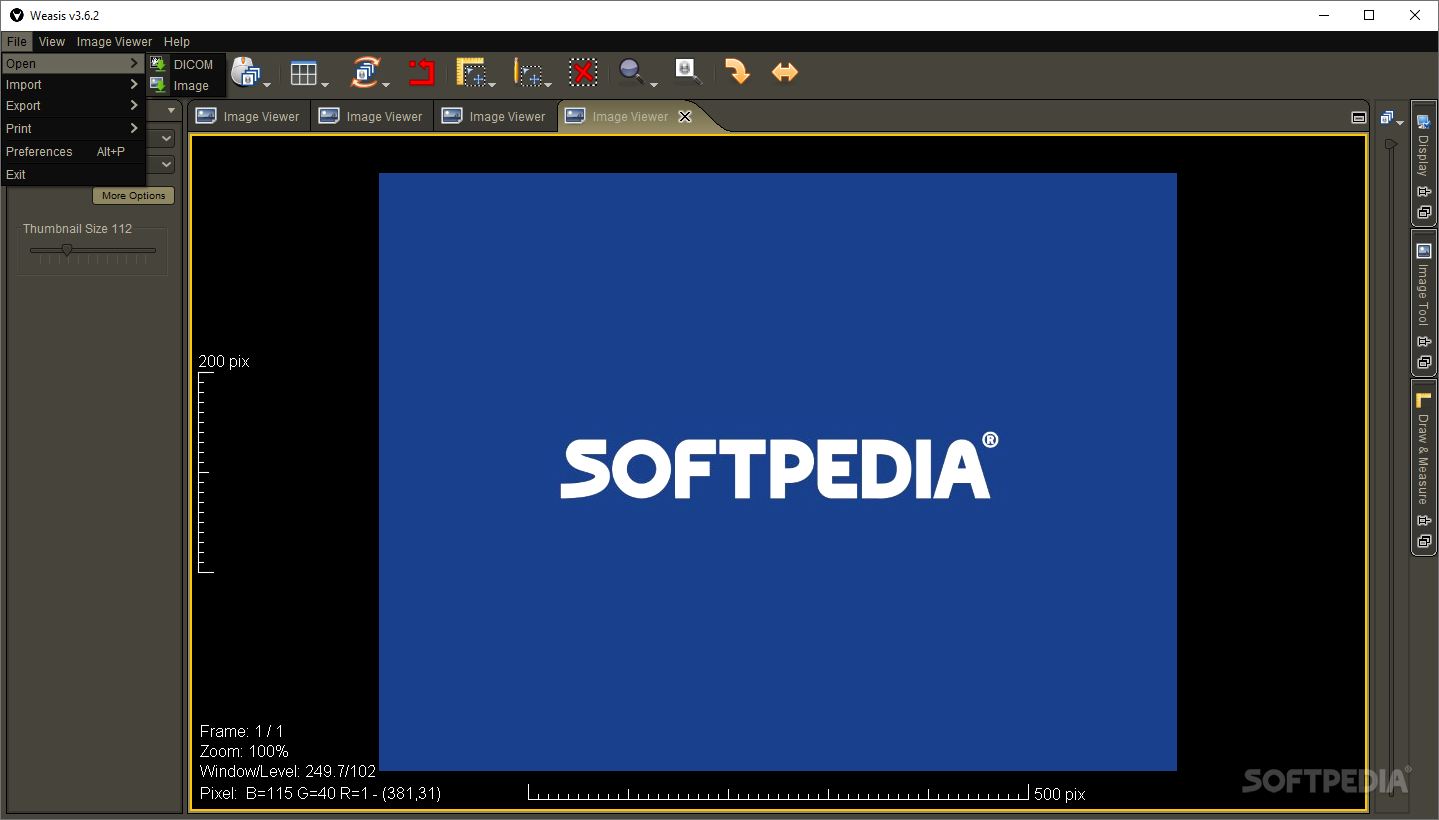Screen dimensions: 1439x820
Task: Click the red X delete graphics icon
Action: (584, 72)
